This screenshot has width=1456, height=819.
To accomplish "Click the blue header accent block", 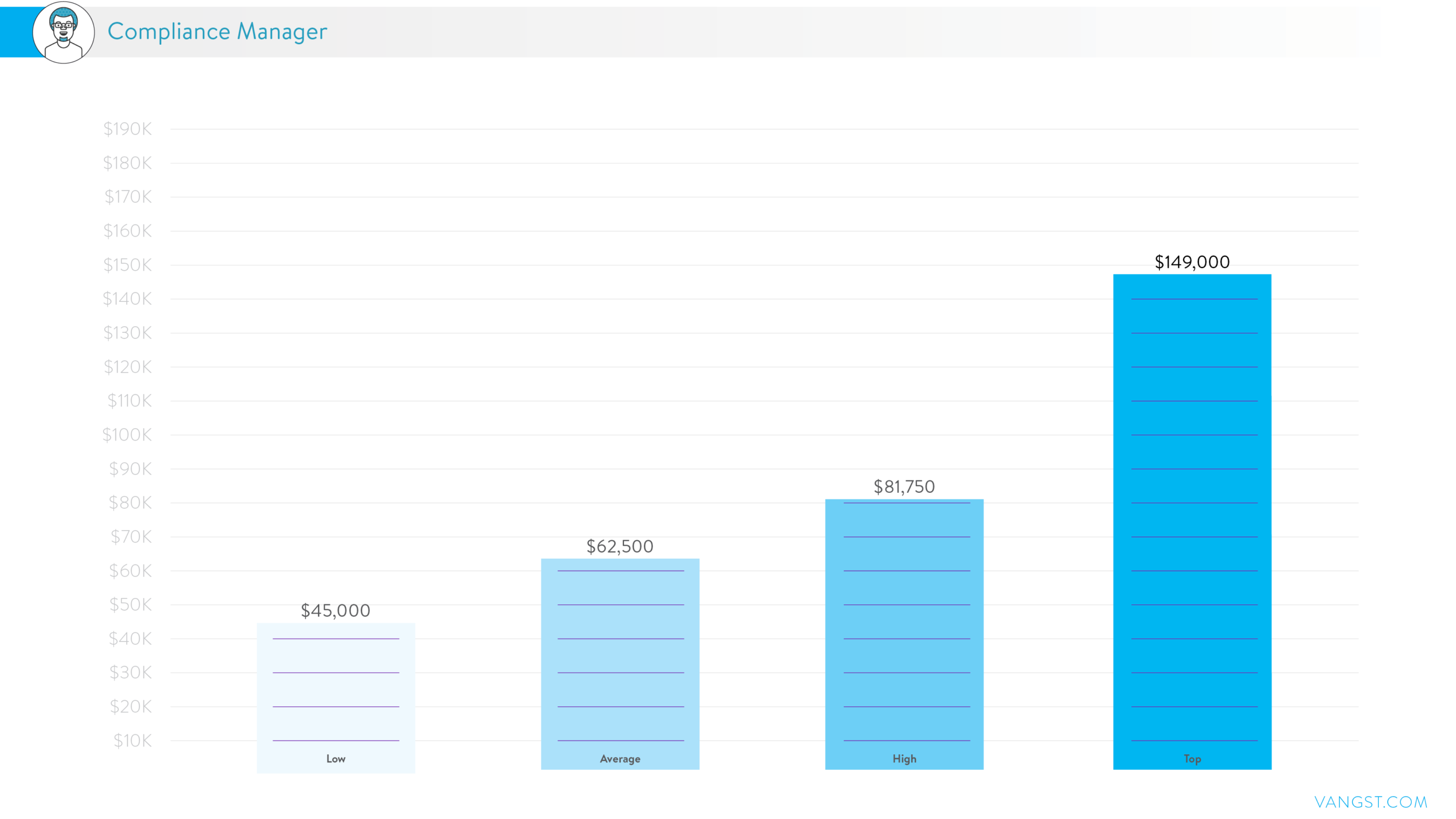I will 16,32.
